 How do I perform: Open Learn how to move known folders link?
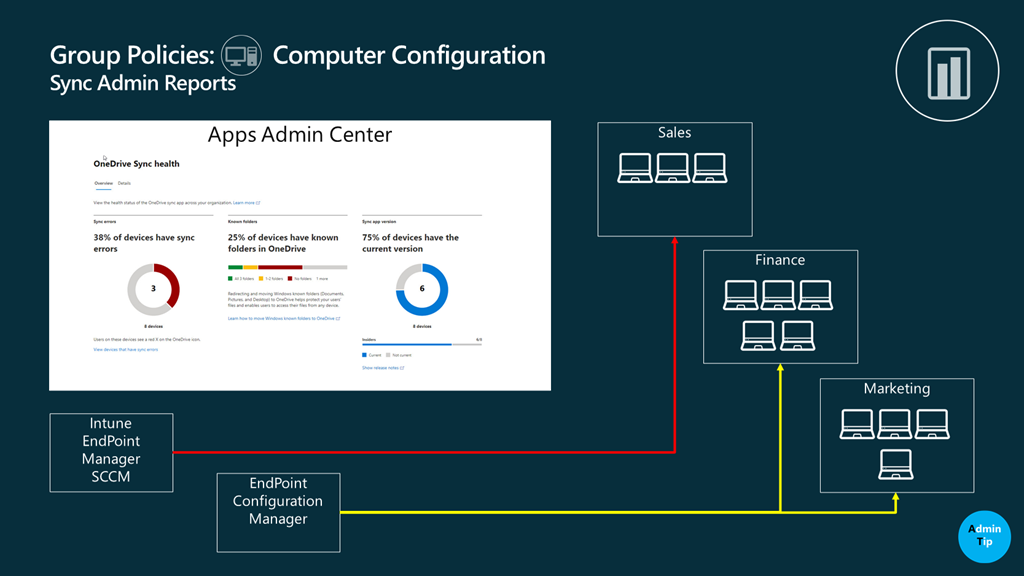[283, 318]
